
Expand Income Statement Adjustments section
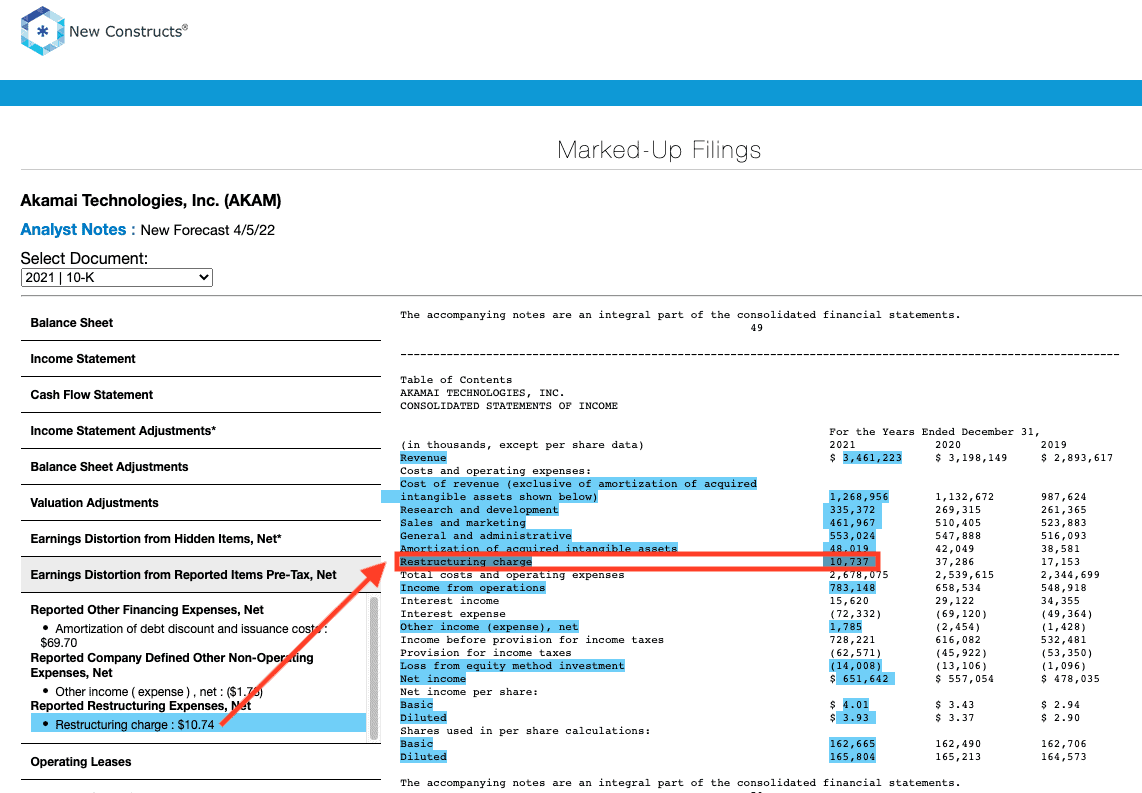tap(200, 431)
